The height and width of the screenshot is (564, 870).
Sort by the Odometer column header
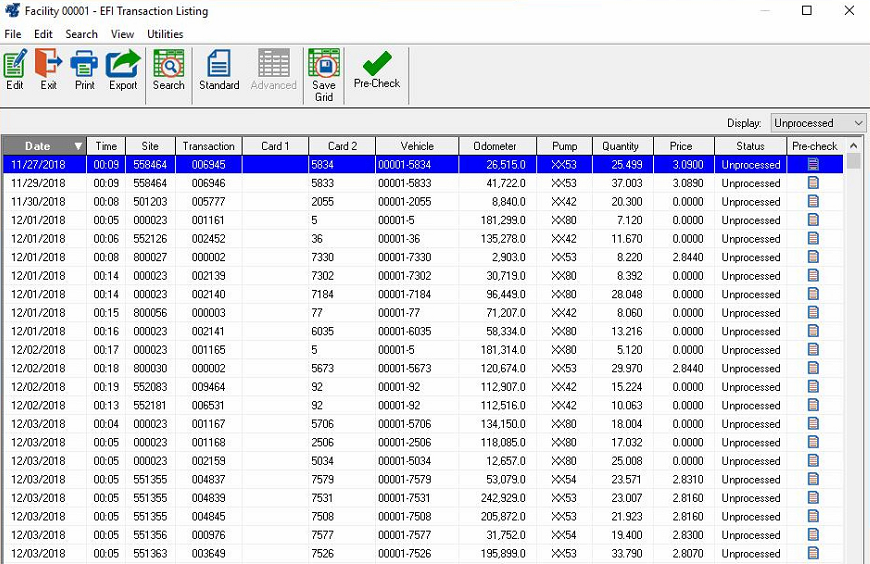click(495, 146)
